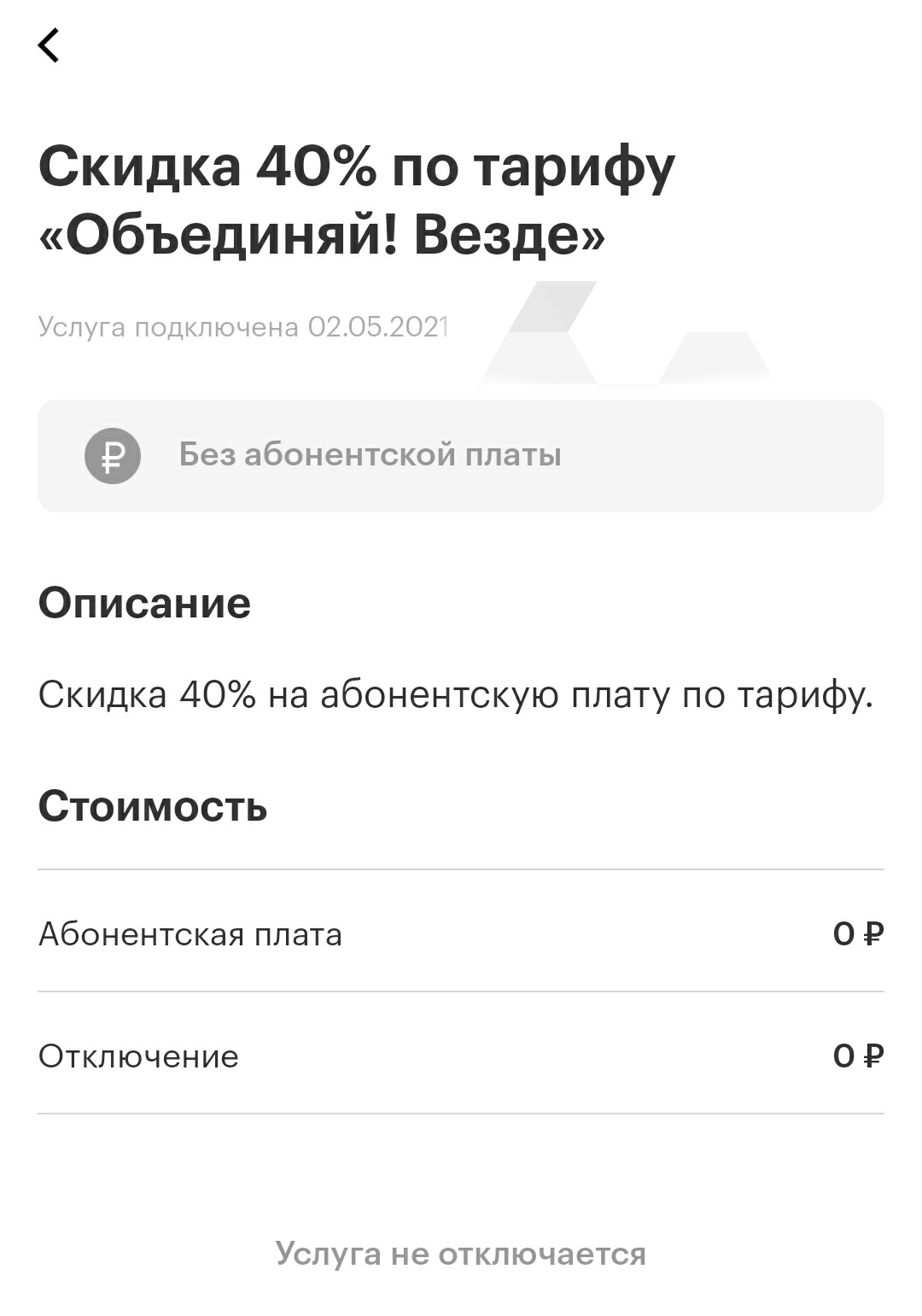Tap the connection date '02.05.2021'

[378, 326]
